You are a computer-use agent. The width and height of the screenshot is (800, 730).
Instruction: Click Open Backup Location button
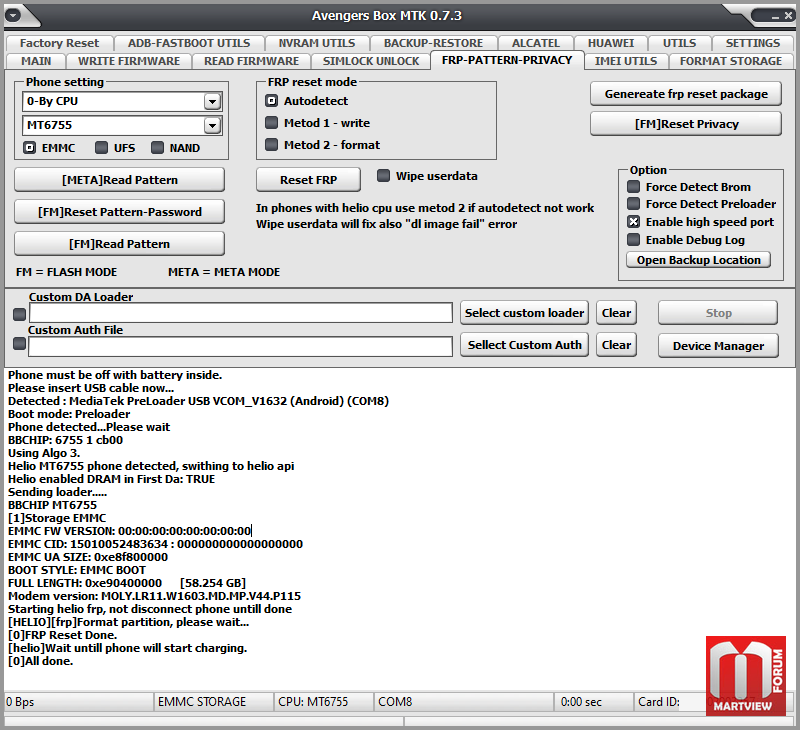click(x=698, y=260)
